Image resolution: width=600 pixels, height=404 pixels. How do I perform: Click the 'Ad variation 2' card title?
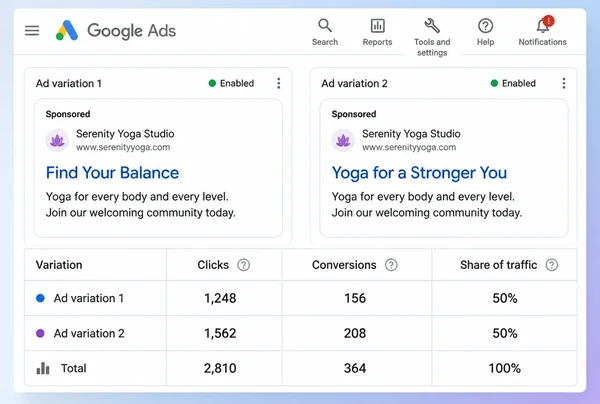(x=354, y=83)
